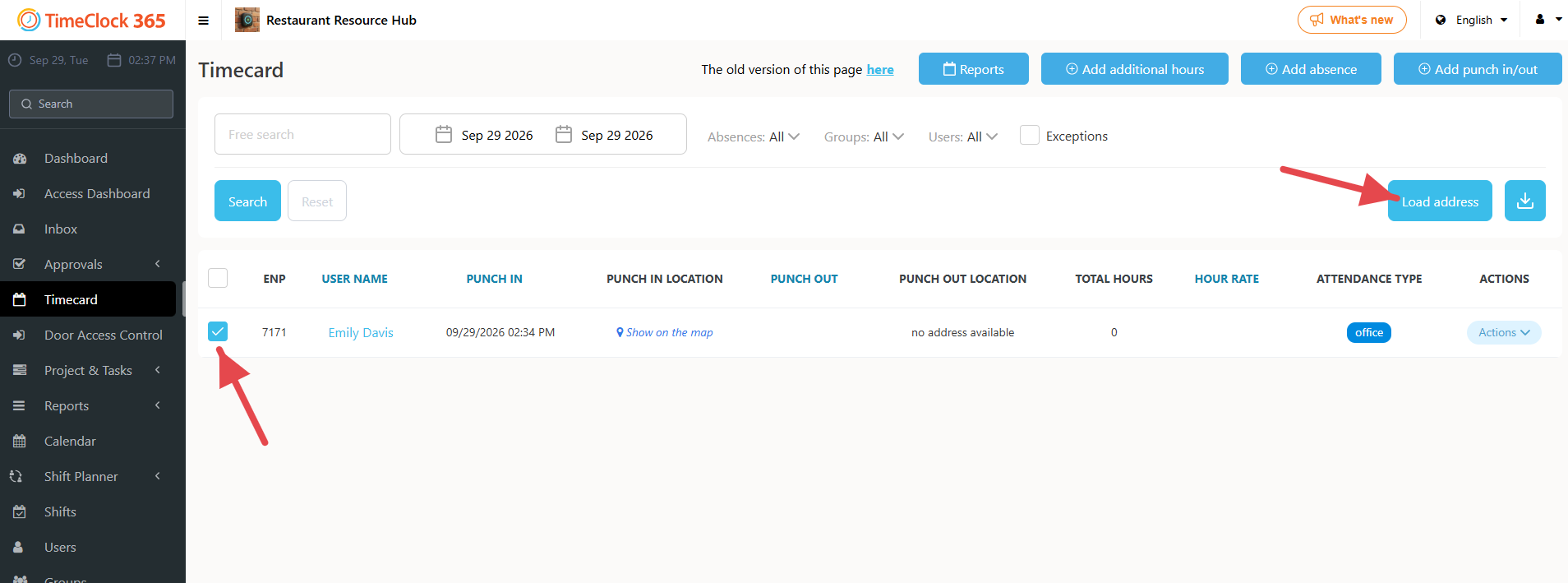Click the Project & Tasks icon
The image size is (1568, 583).
20,371
